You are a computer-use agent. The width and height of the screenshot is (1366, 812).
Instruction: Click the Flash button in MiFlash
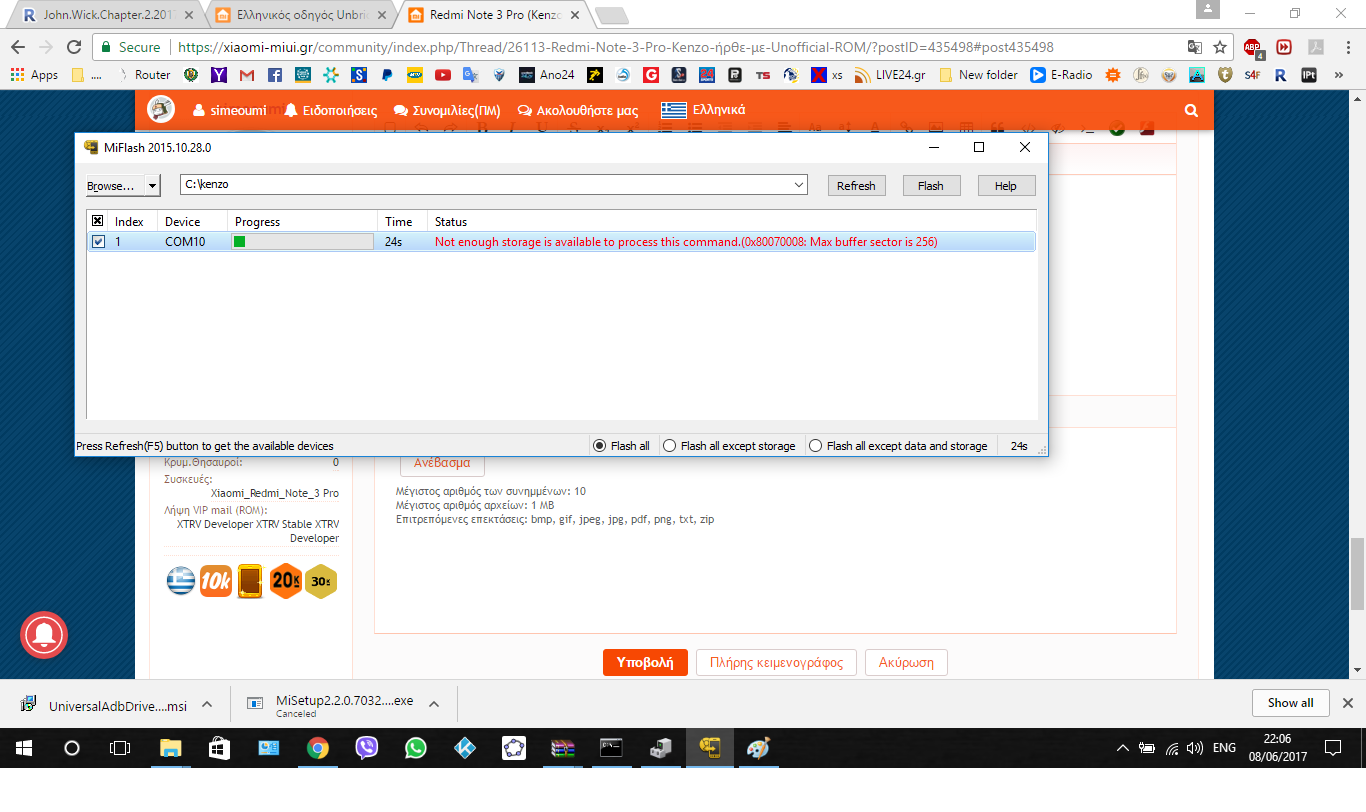point(931,186)
